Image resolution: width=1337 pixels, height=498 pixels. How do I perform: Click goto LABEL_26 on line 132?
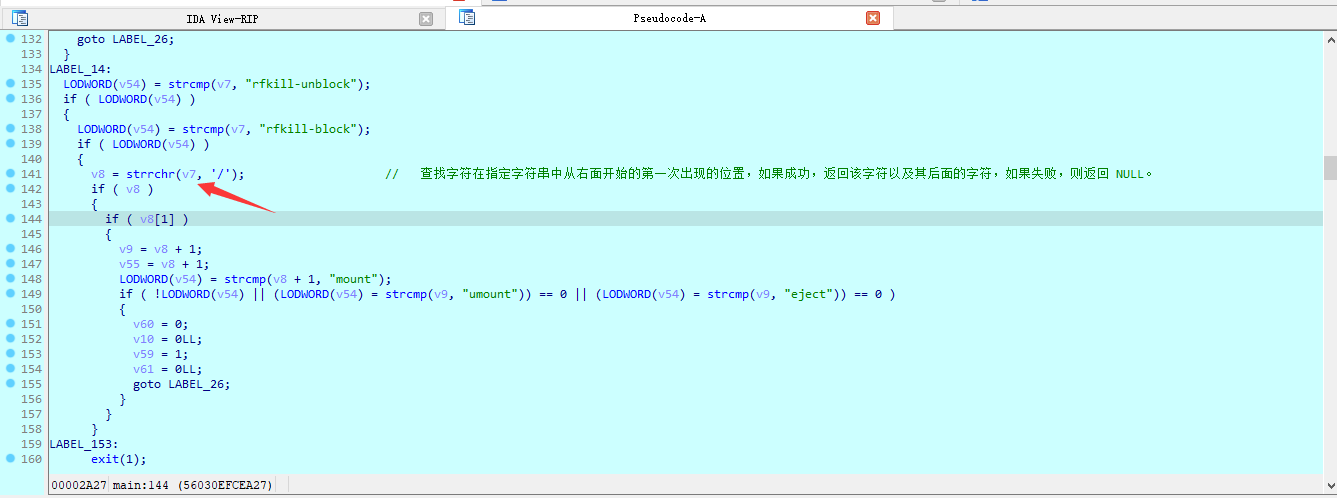pyautogui.click(x=125, y=39)
